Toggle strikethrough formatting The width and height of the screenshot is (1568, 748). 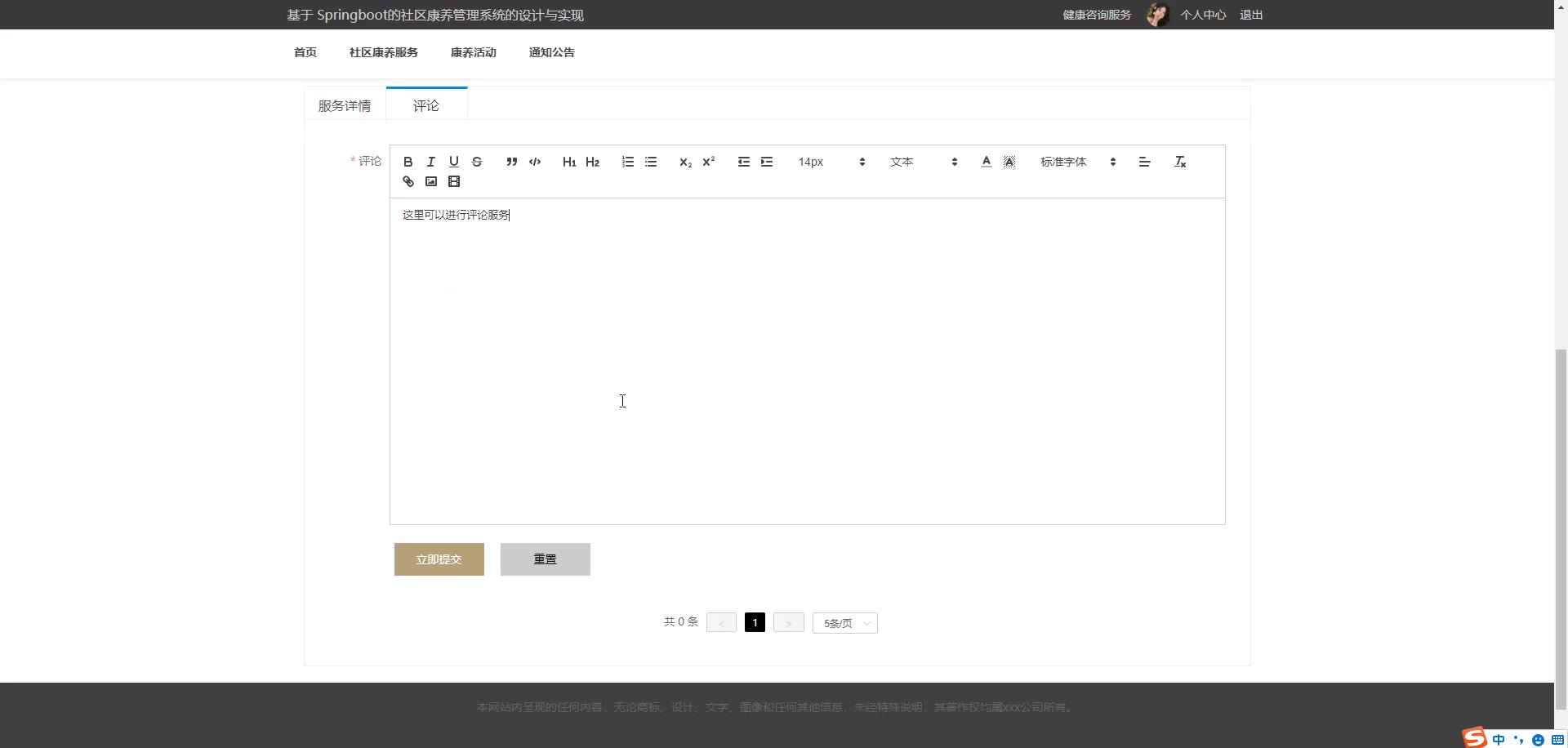click(477, 162)
